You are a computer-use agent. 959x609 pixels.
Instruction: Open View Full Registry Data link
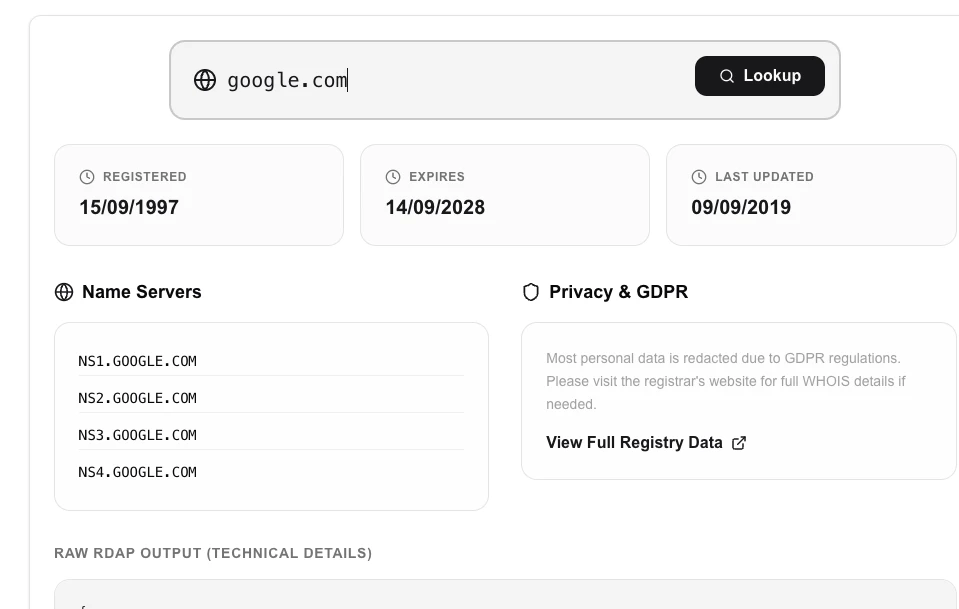click(634, 442)
